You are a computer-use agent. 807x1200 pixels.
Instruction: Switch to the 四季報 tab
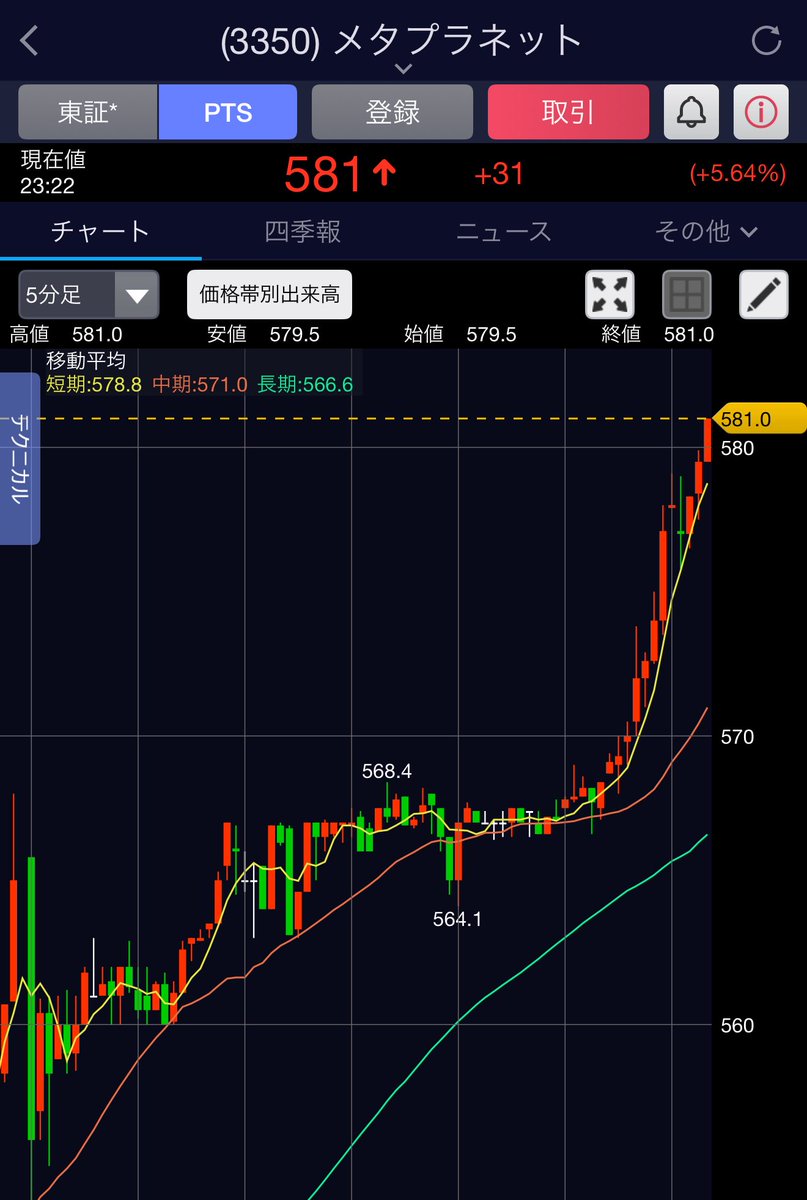point(303,232)
